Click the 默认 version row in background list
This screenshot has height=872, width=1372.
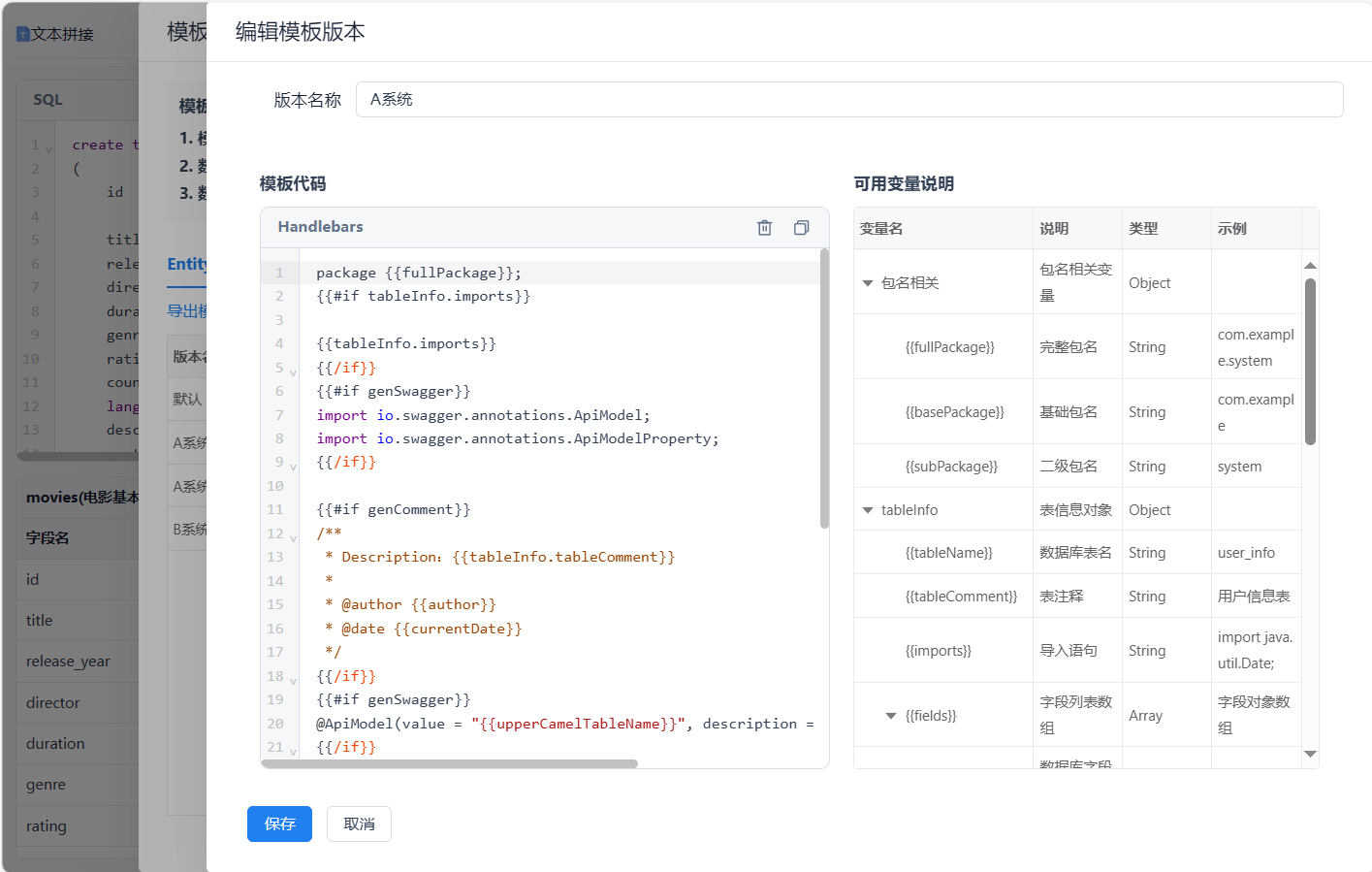187,399
